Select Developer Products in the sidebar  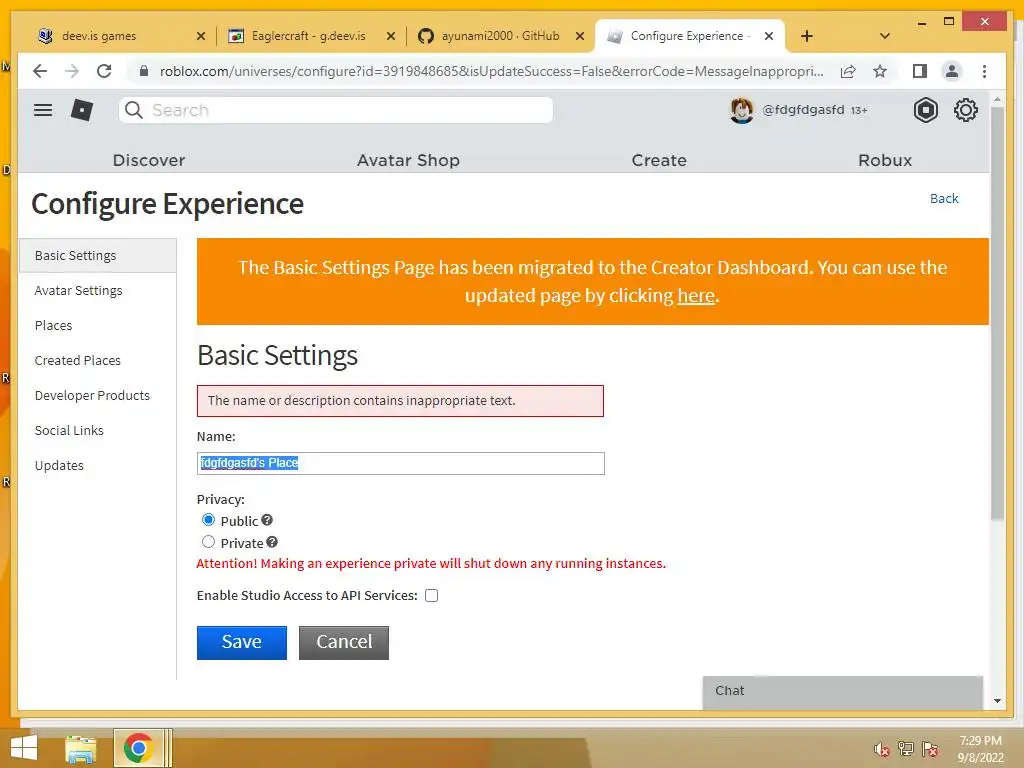click(92, 396)
